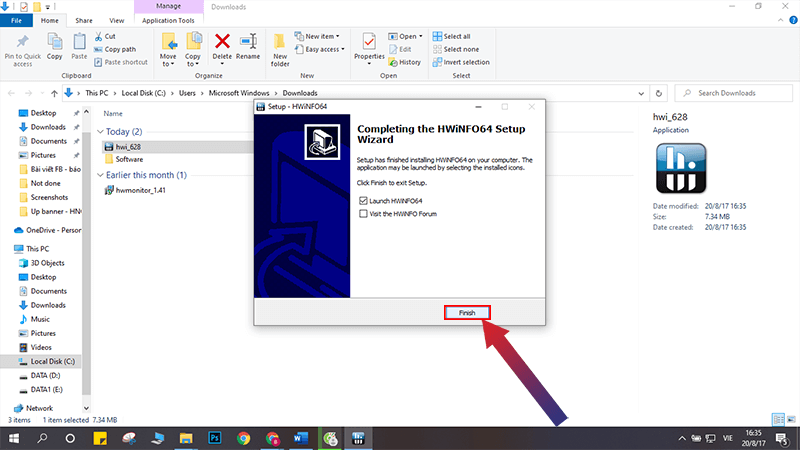Screen dimensions: 800x450
Task: Click HWiNFO setup taskbar icon
Action: 358,438
